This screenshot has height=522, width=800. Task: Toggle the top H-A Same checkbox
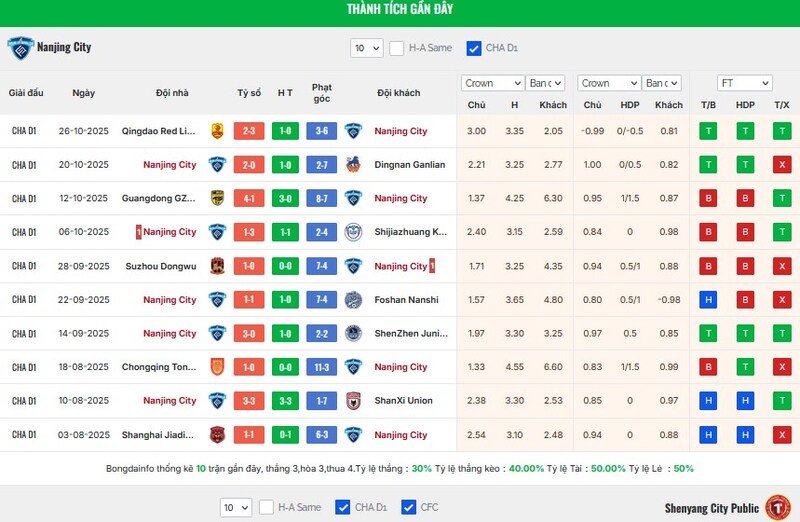pyautogui.click(x=397, y=48)
